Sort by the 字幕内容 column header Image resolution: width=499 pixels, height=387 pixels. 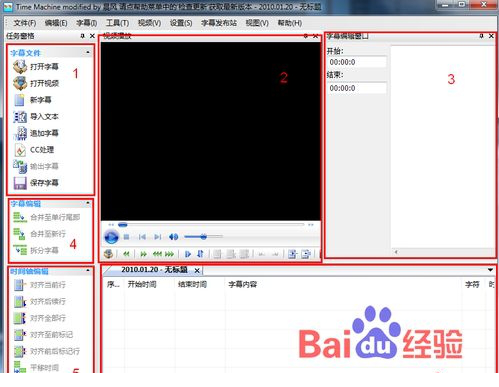242,284
